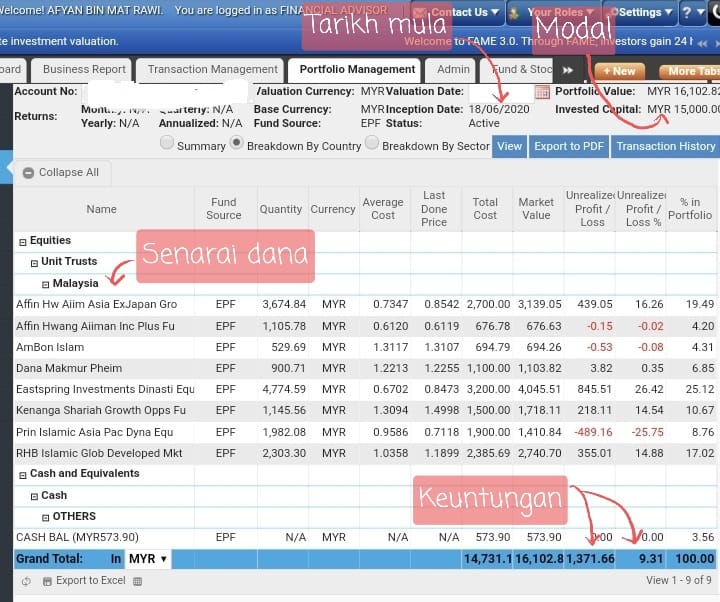Collapse the Malaysia node

click(x=45, y=285)
